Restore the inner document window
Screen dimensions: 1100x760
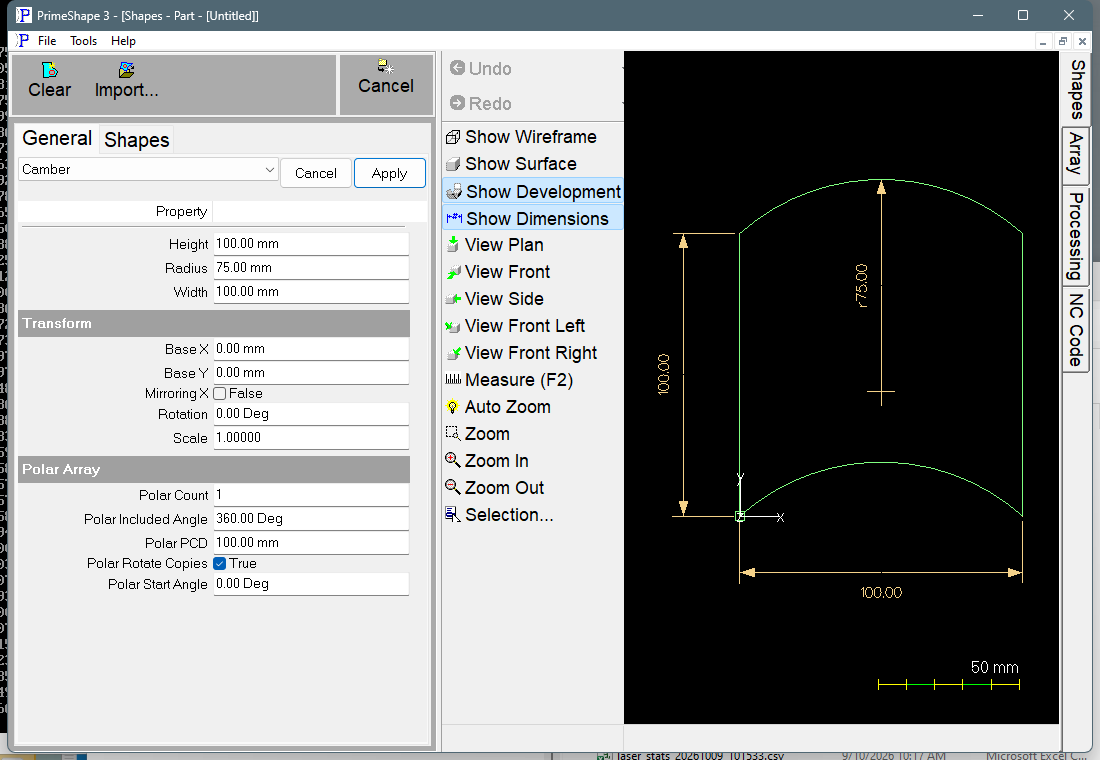pyautogui.click(x=1063, y=41)
